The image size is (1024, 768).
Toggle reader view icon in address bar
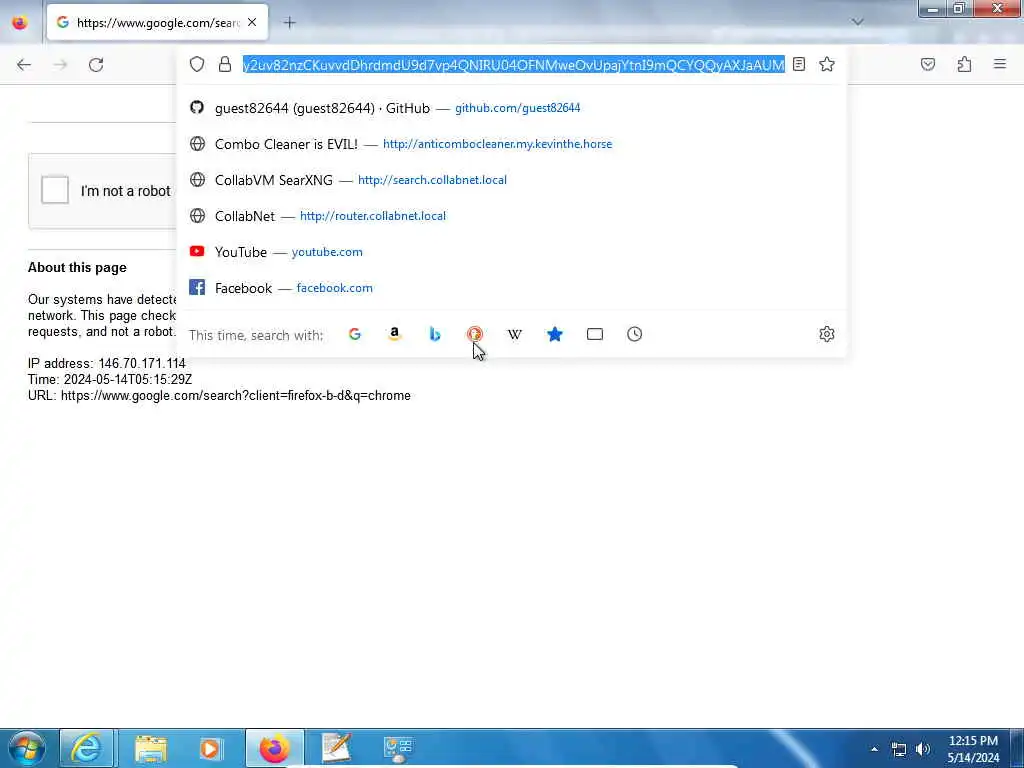[x=799, y=64]
